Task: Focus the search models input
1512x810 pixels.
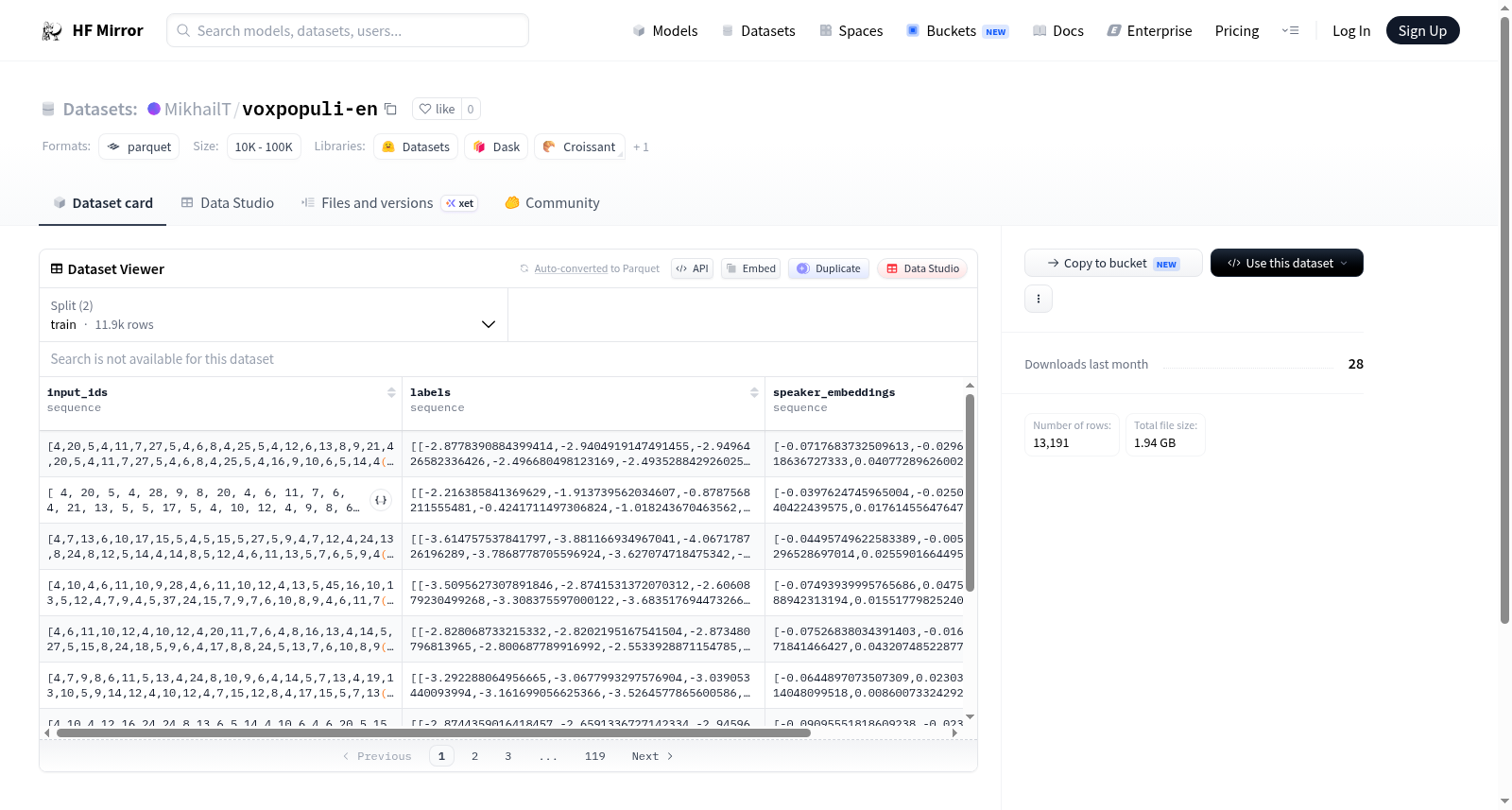Action: click(x=348, y=30)
